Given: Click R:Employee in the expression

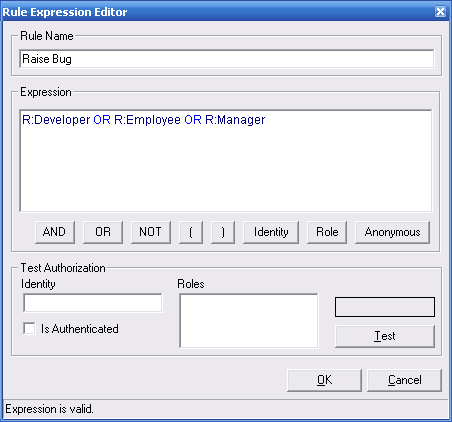Looking at the screenshot, I should pyautogui.click(x=147, y=120).
